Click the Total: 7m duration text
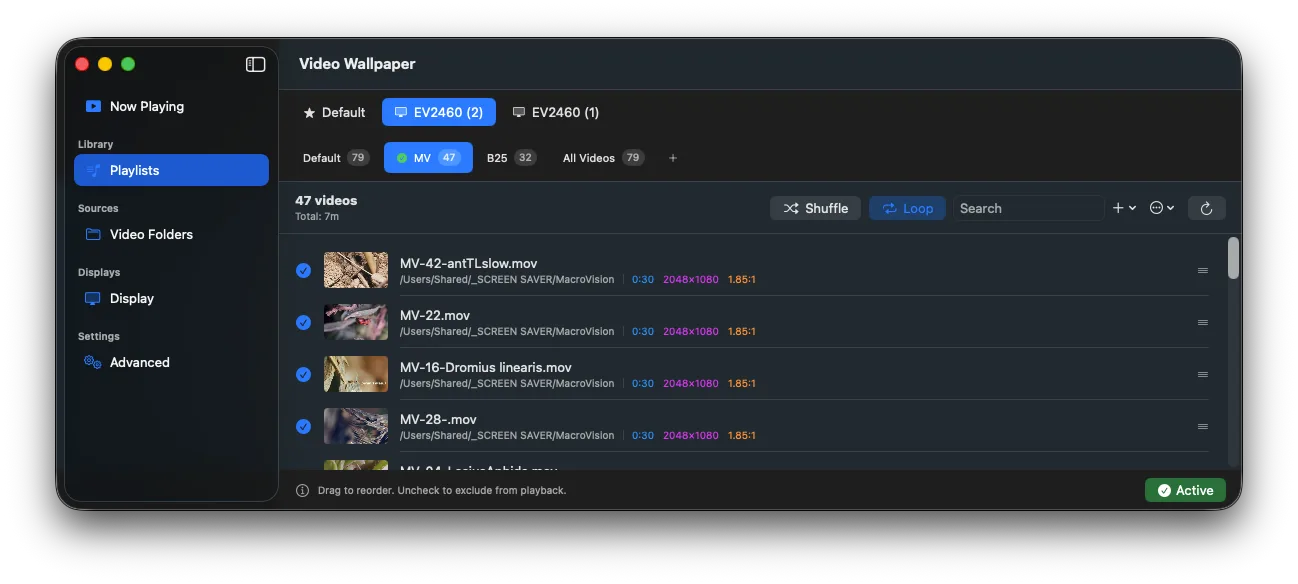 pyautogui.click(x=317, y=216)
